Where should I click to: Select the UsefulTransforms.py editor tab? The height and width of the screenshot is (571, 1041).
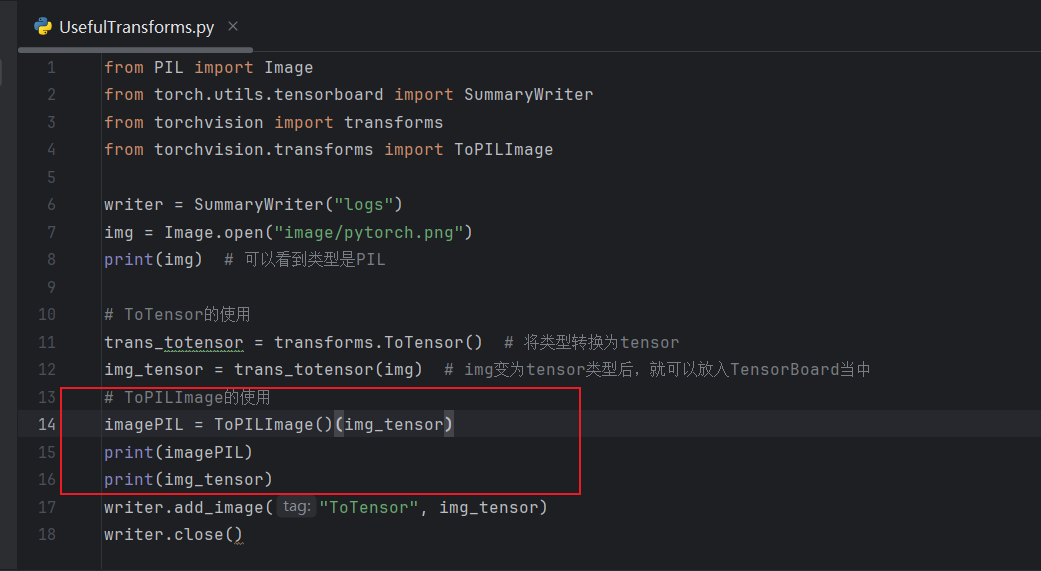(135, 27)
